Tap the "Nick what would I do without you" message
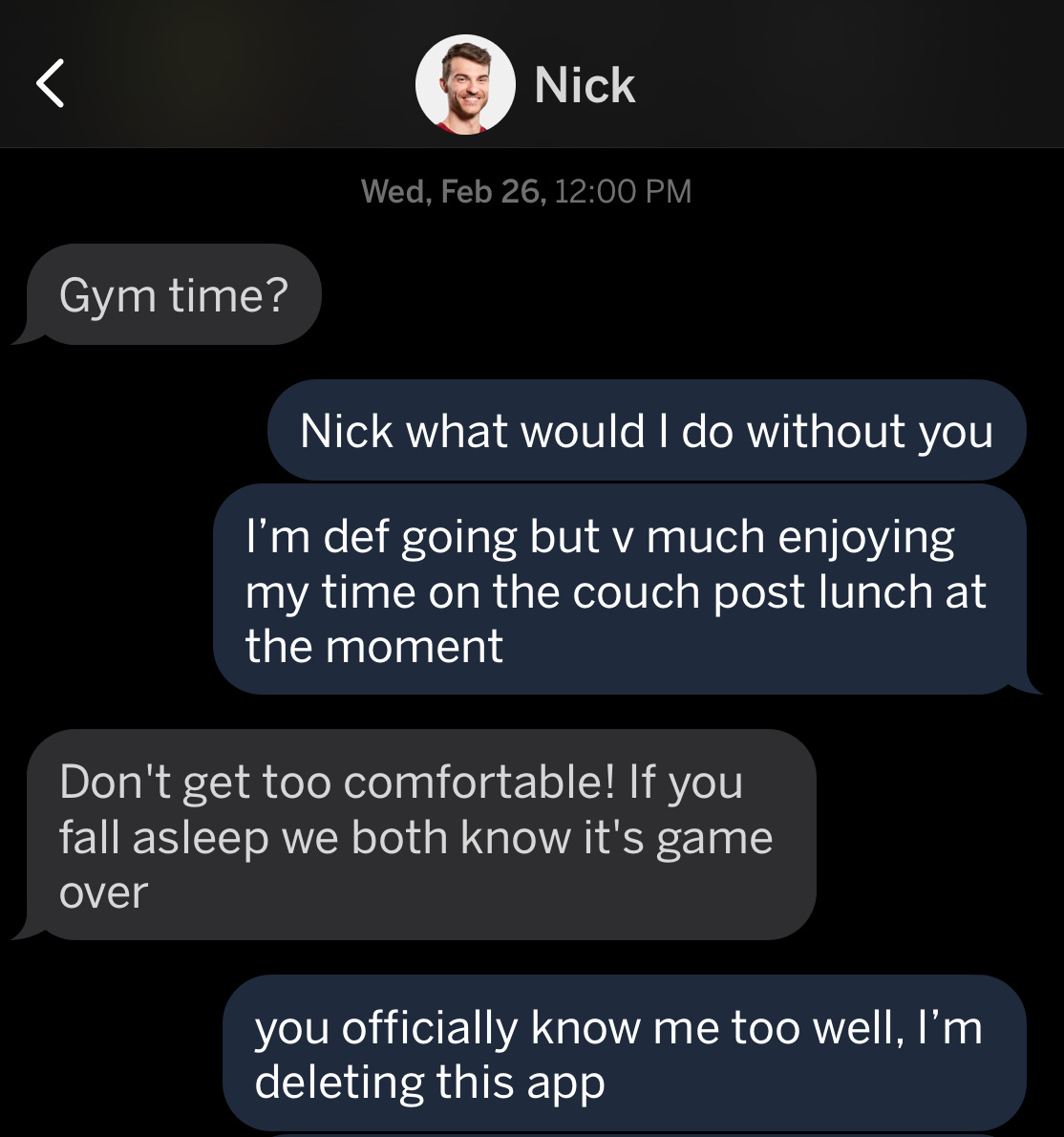The height and width of the screenshot is (1137, 1064). (x=647, y=430)
